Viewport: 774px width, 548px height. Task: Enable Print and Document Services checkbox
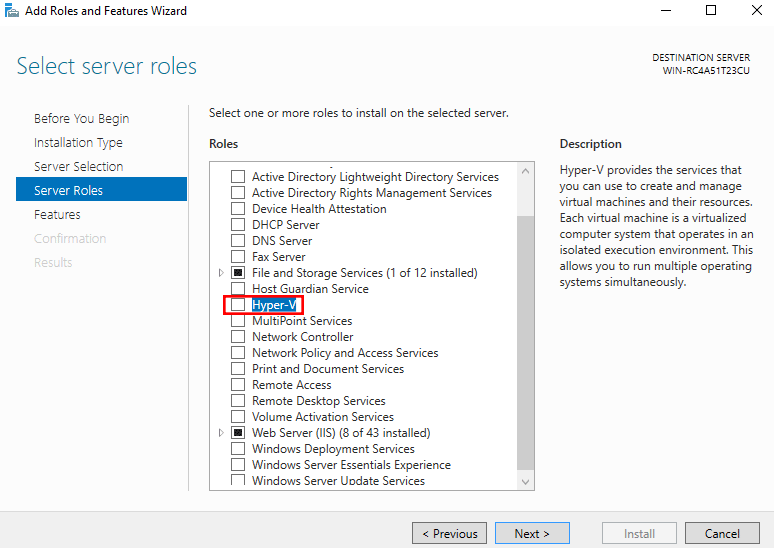click(x=238, y=369)
